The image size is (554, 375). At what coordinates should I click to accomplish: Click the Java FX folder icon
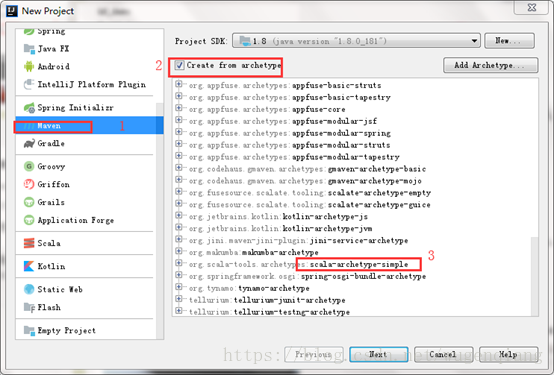pyautogui.click(x=29, y=48)
